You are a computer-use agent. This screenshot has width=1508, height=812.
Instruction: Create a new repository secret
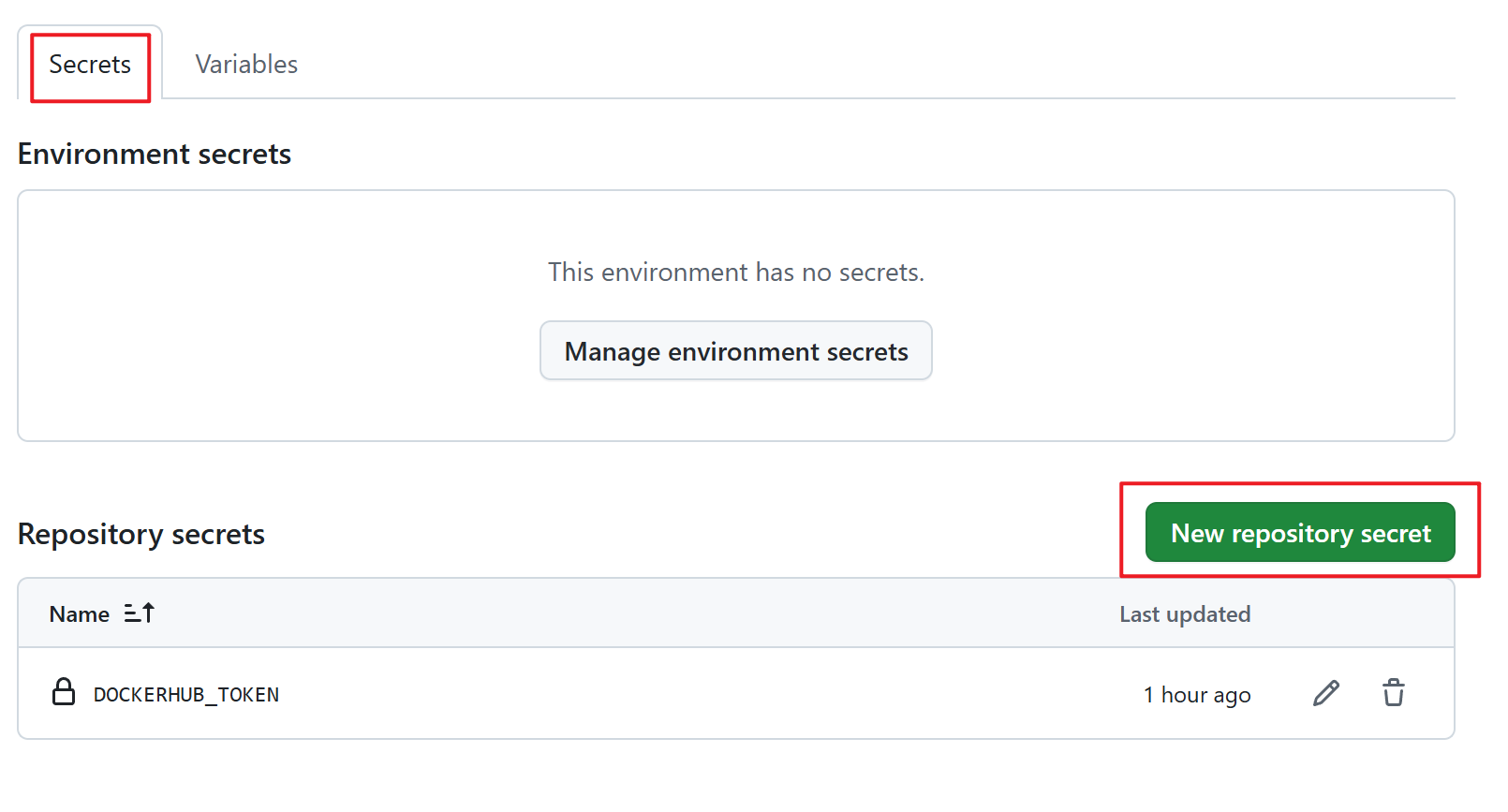pyautogui.click(x=1300, y=532)
